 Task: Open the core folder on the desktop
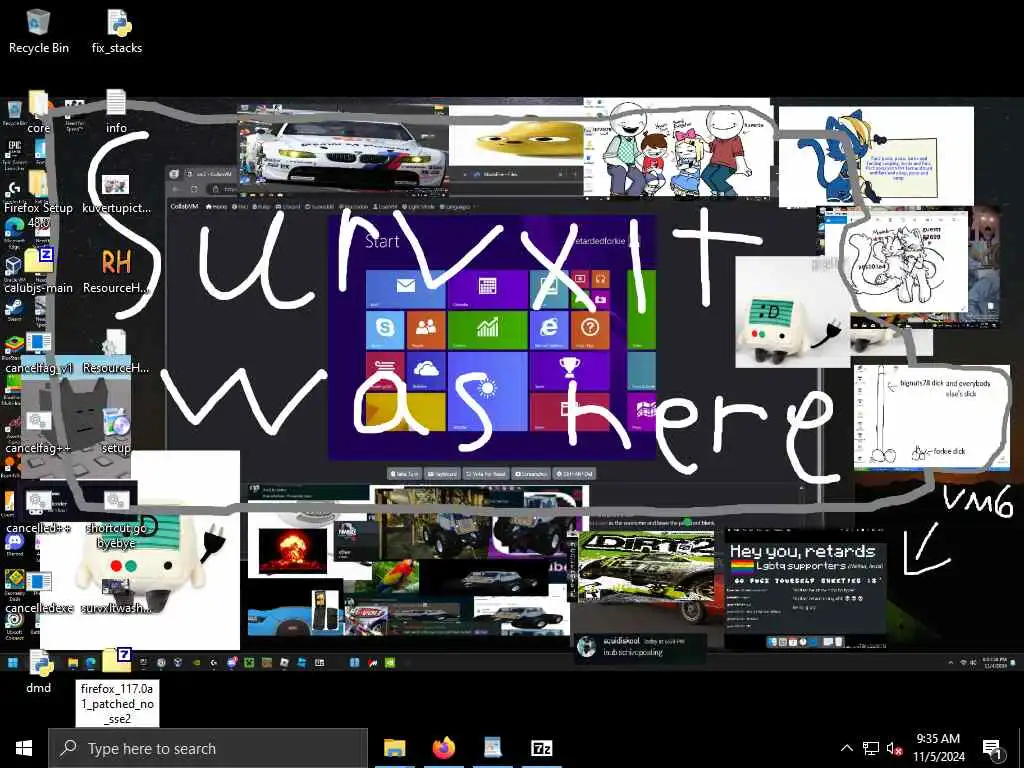point(39,112)
